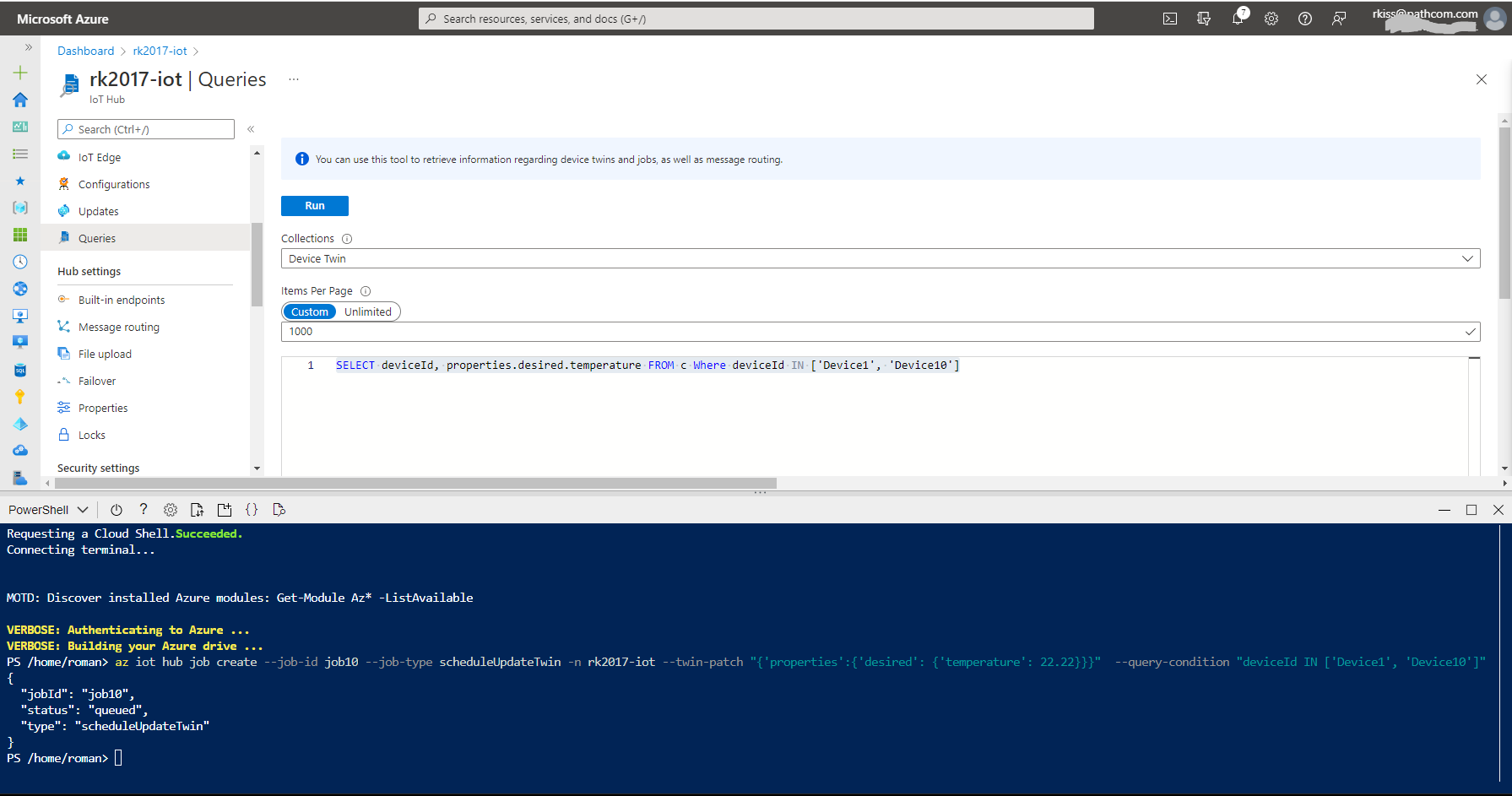Open All services list icon
The height and width of the screenshot is (796, 1512).
(20, 154)
